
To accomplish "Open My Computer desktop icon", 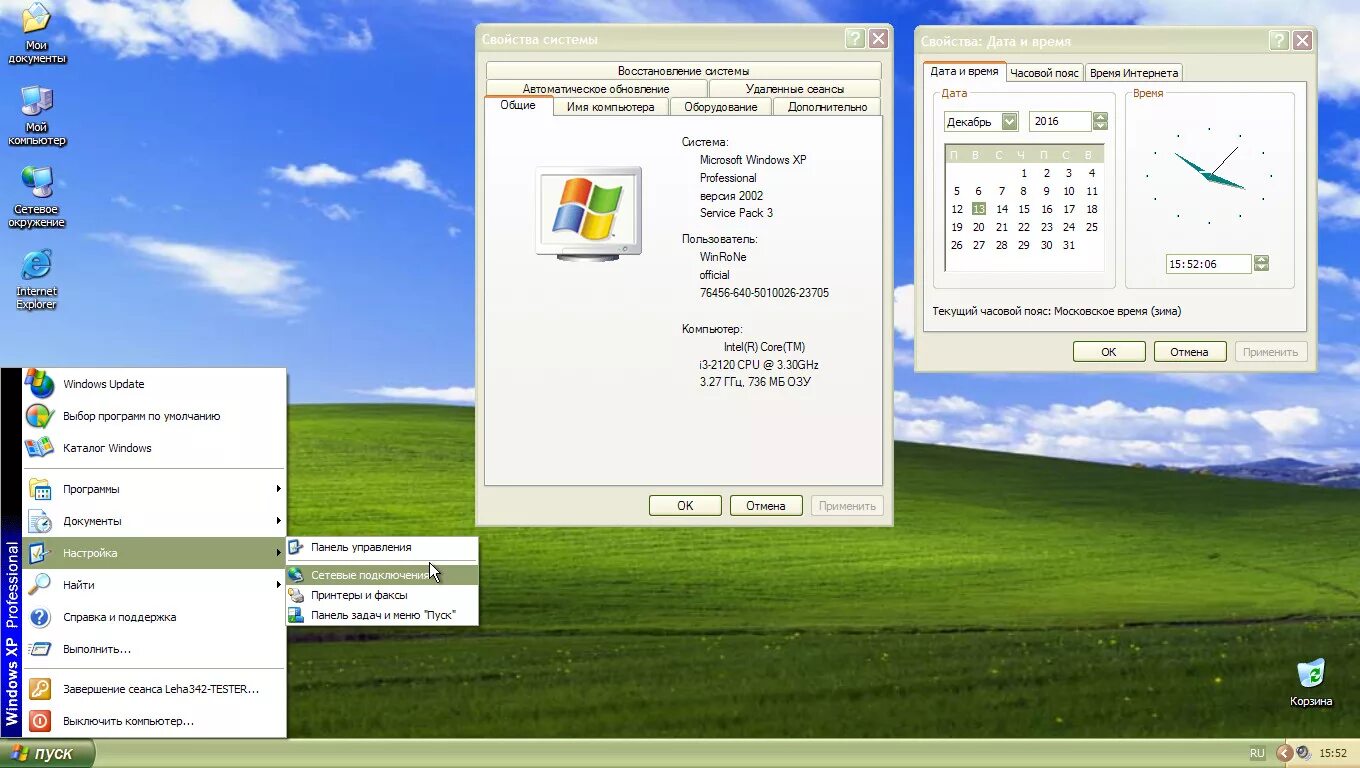I will click(x=37, y=116).
